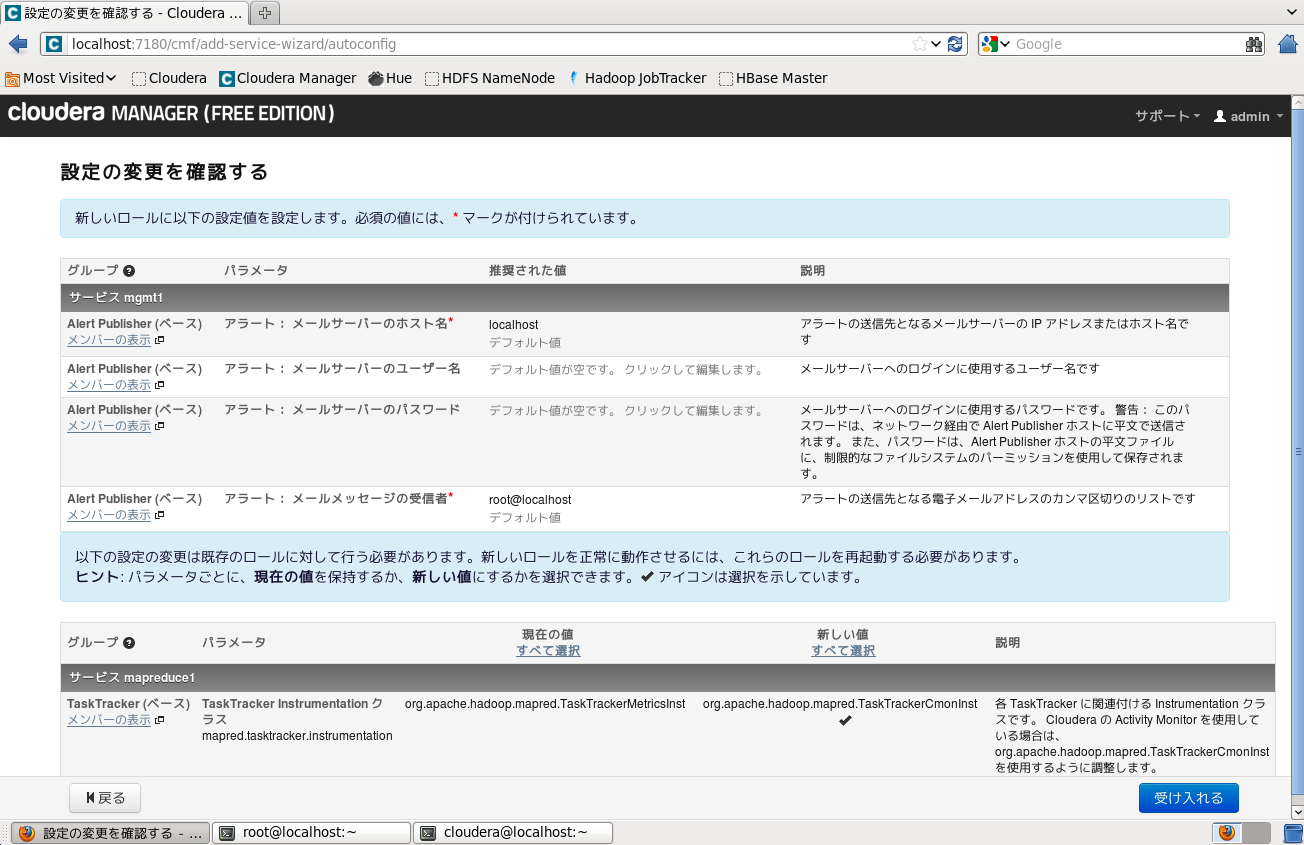The height and width of the screenshot is (845, 1304).
Task: Click すべて選択 under 新しい値
Action: click(x=843, y=651)
